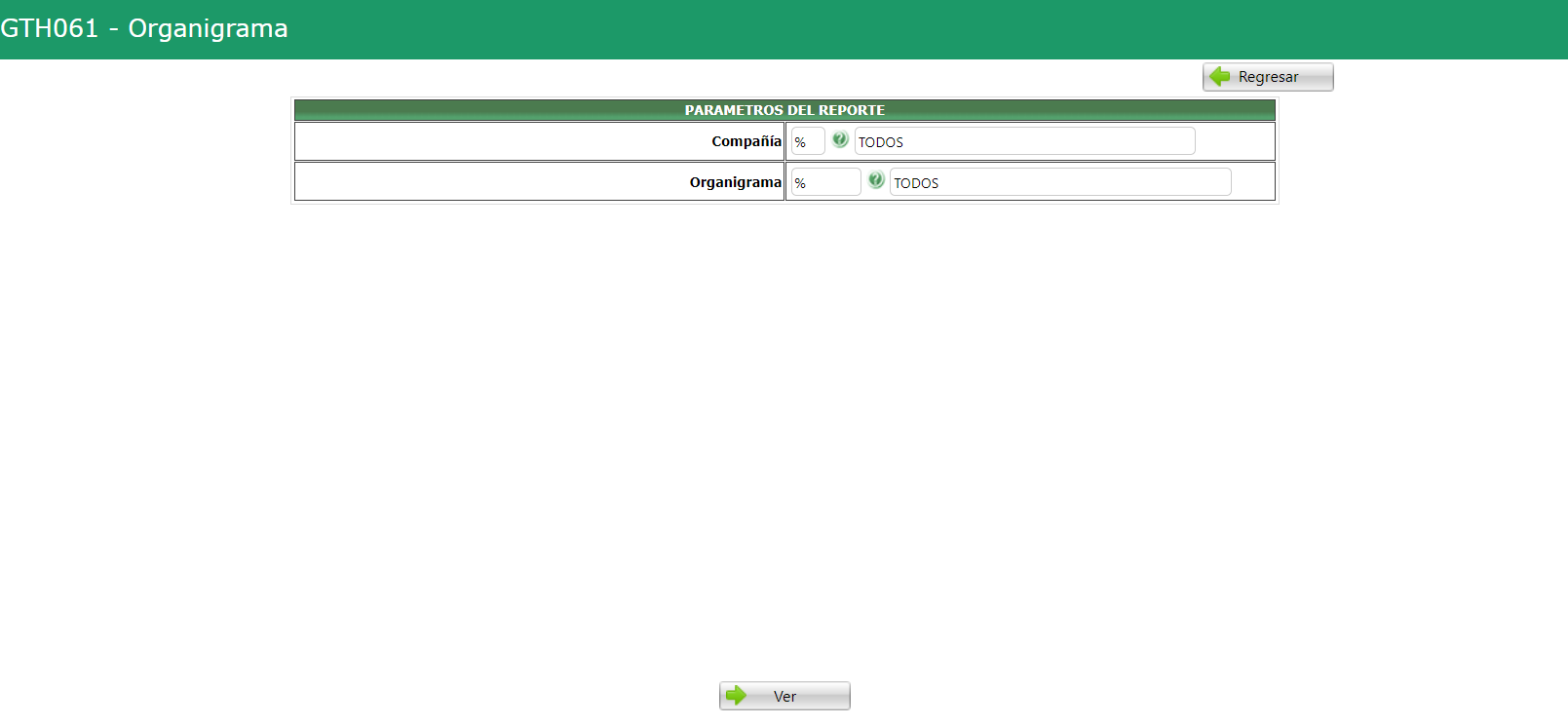Focus the Compañía code field
The height and width of the screenshot is (726, 1568).
(x=808, y=141)
